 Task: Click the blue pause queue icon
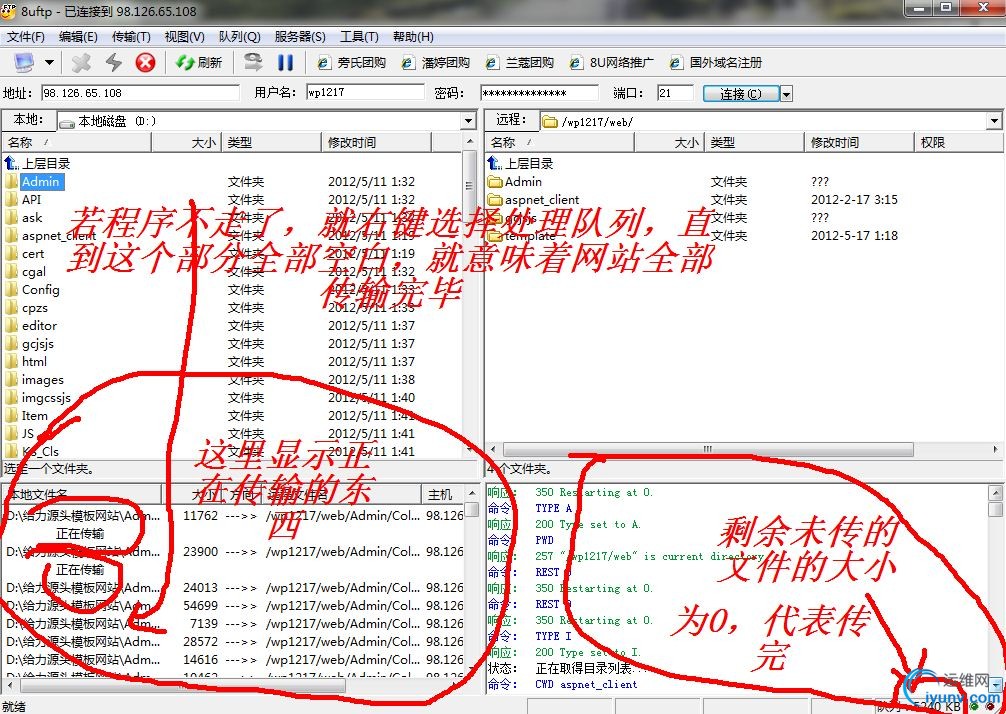click(x=286, y=62)
